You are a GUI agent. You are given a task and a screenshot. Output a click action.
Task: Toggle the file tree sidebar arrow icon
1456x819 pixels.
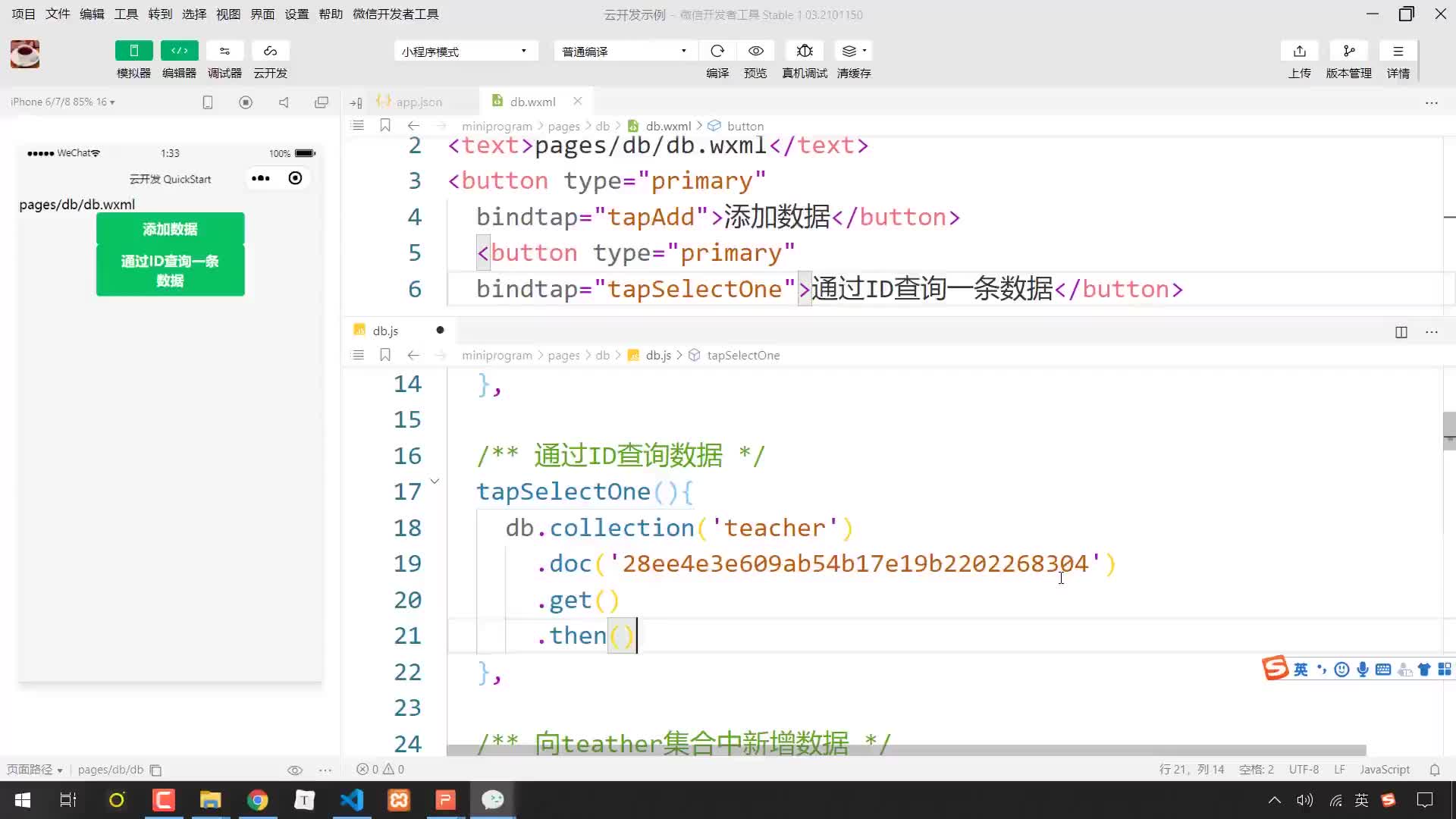pyautogui.click(x=356, y=102)
